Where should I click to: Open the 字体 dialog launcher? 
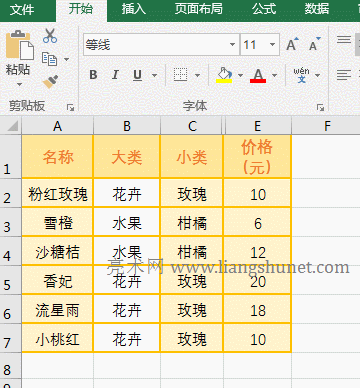(320, 107)
